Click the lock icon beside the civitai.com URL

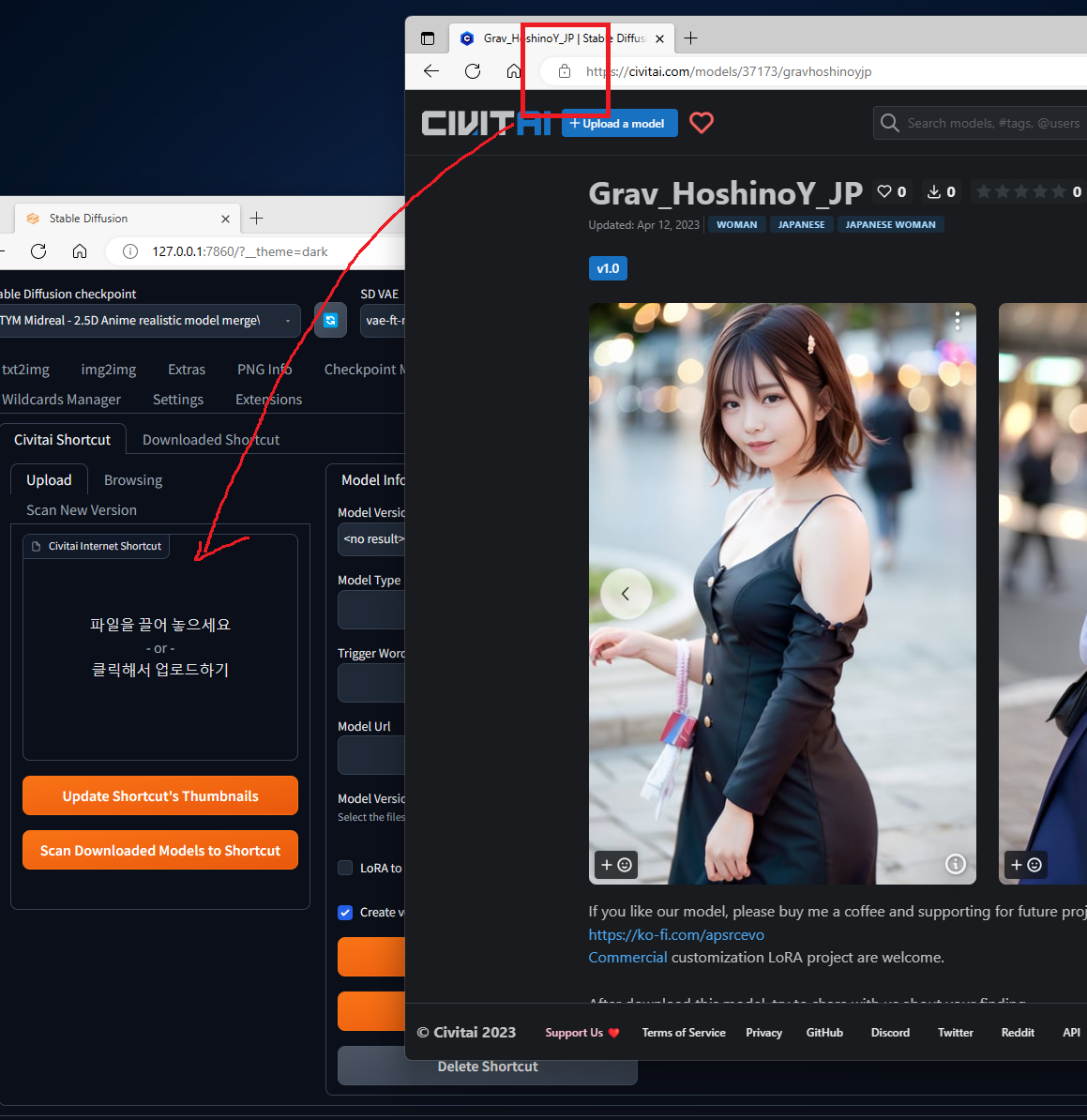pos(565,71)
